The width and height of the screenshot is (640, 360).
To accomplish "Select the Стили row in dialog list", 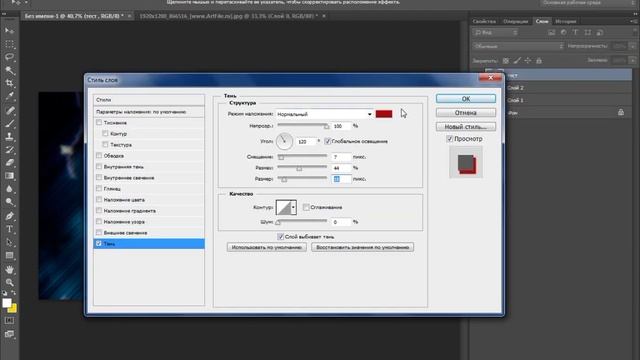I will (x=149, y=100).
